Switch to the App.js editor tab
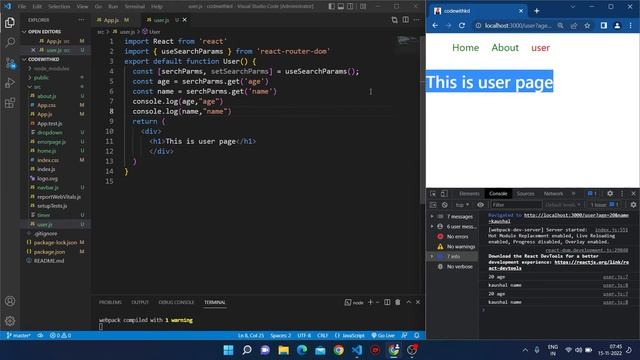640x360 pixels. point(111,20)
